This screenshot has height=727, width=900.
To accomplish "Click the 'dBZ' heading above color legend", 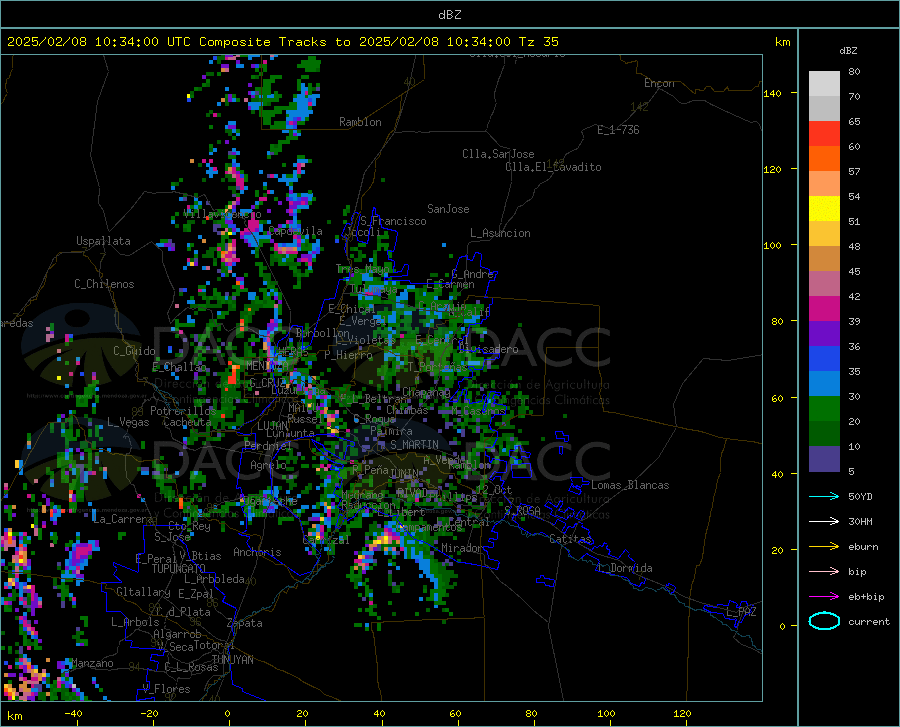I will (x=848, y=50).
